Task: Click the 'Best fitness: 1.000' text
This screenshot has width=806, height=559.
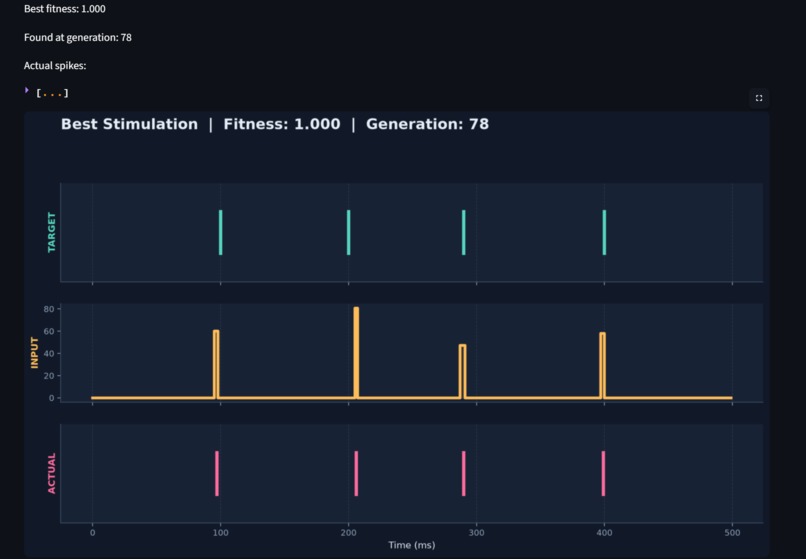Action: click(65, 9)
